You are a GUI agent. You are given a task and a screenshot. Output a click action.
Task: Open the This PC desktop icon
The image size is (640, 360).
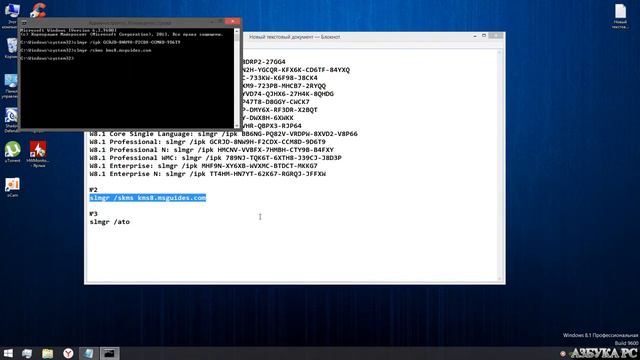(x=11, y=16)
